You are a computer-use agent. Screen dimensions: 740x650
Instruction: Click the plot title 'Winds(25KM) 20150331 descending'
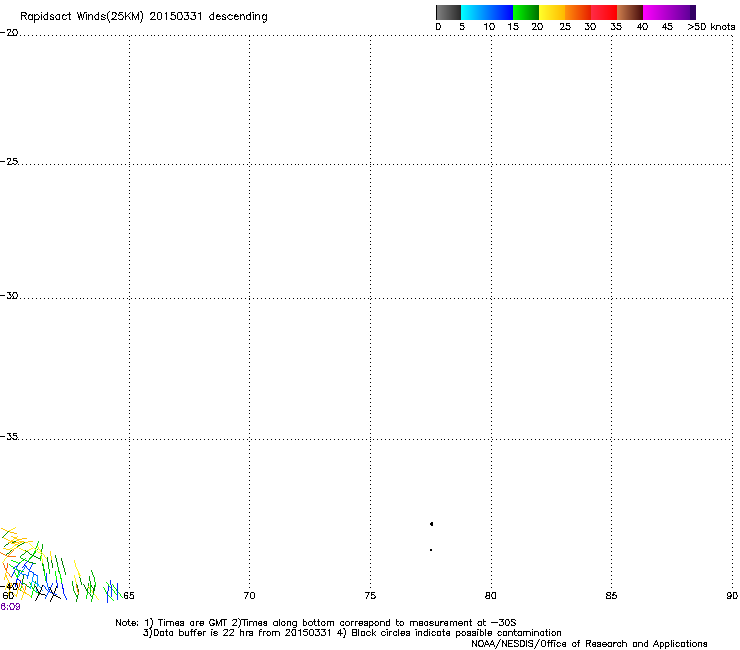[172, 17]
